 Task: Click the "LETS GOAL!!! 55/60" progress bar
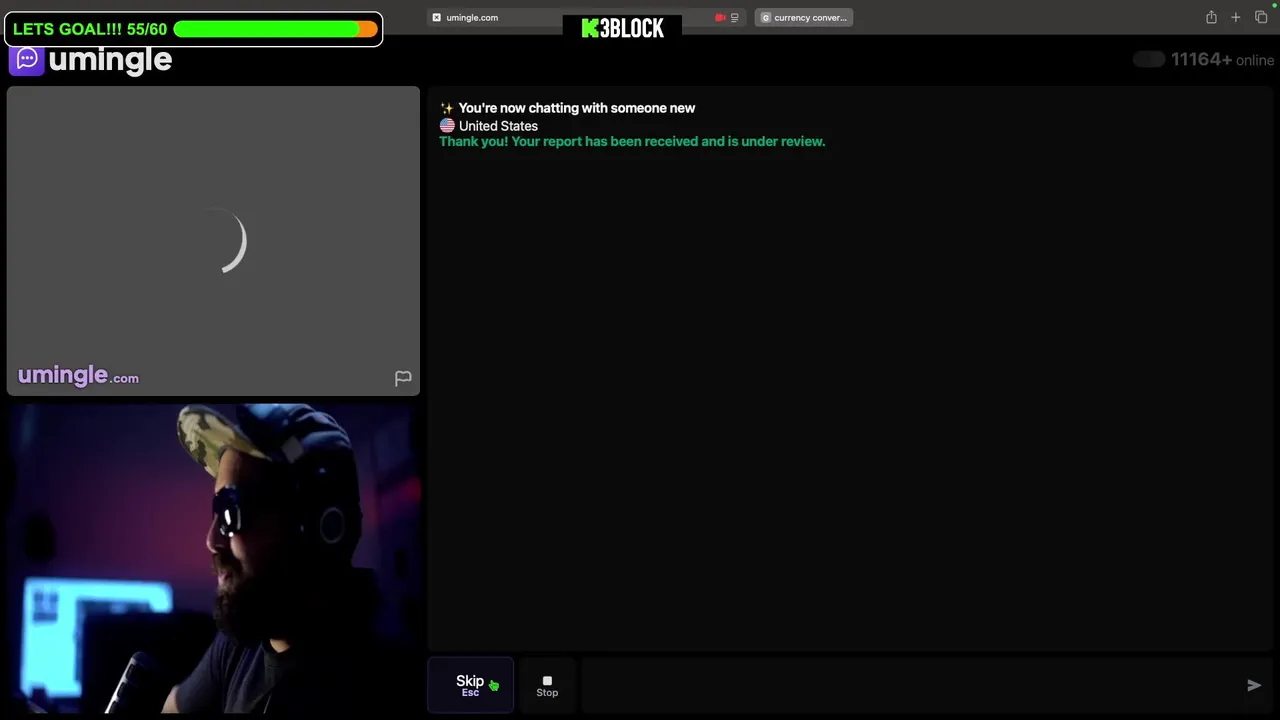coord(192,29)
